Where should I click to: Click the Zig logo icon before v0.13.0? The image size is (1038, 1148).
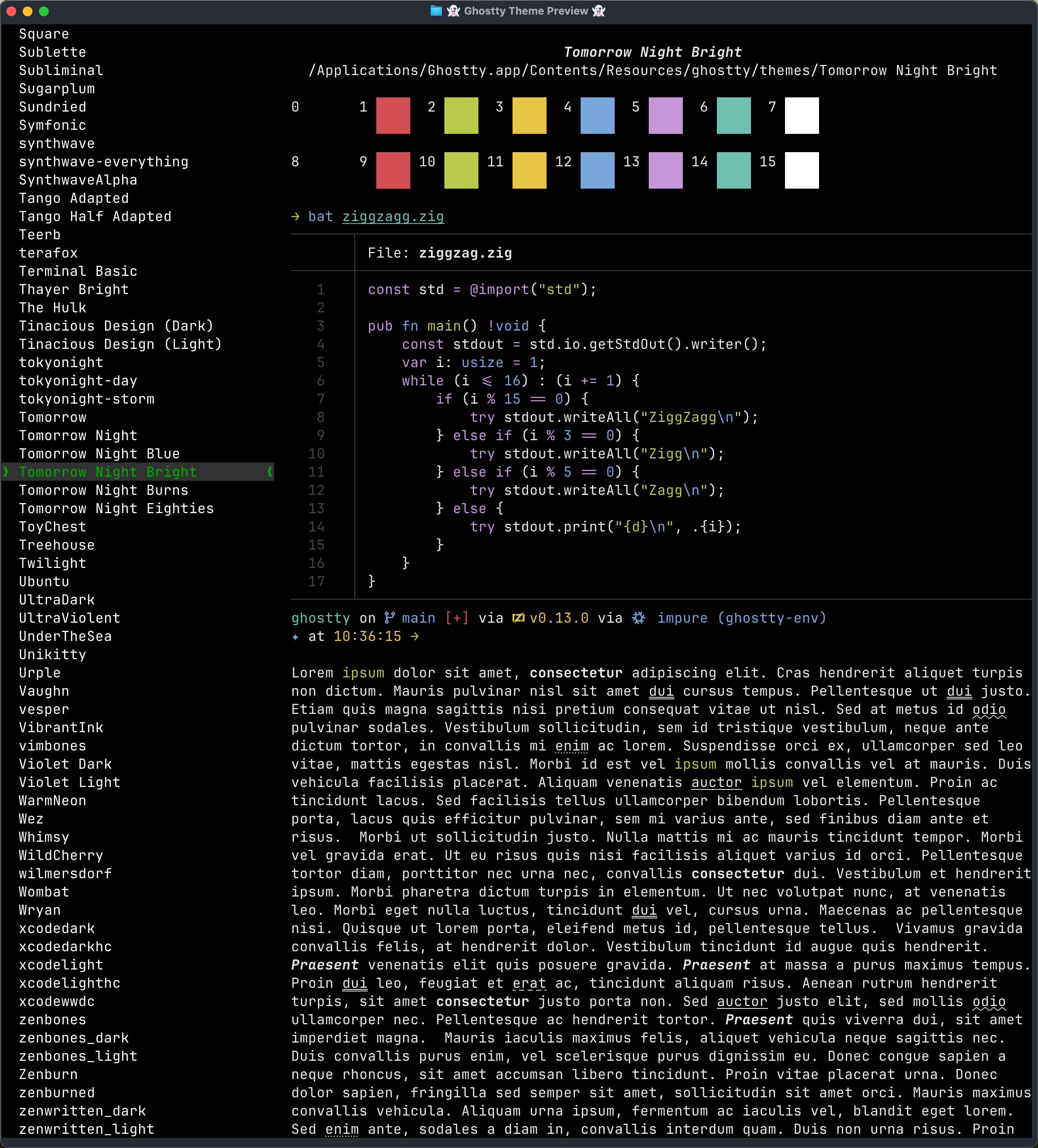click(518, 618)
